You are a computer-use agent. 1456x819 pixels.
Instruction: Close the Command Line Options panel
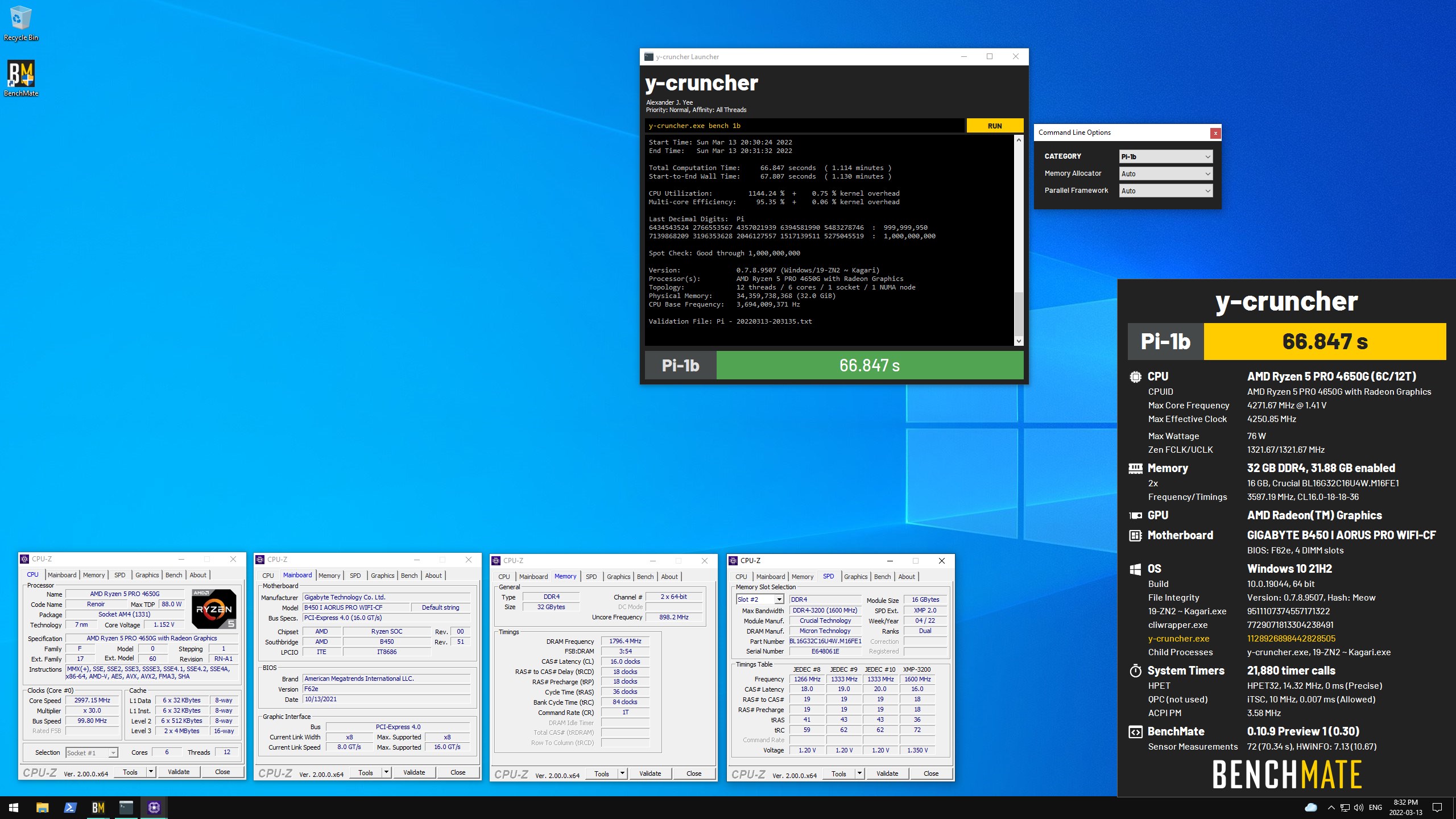pyautogui.click(x=1215, y=133)
